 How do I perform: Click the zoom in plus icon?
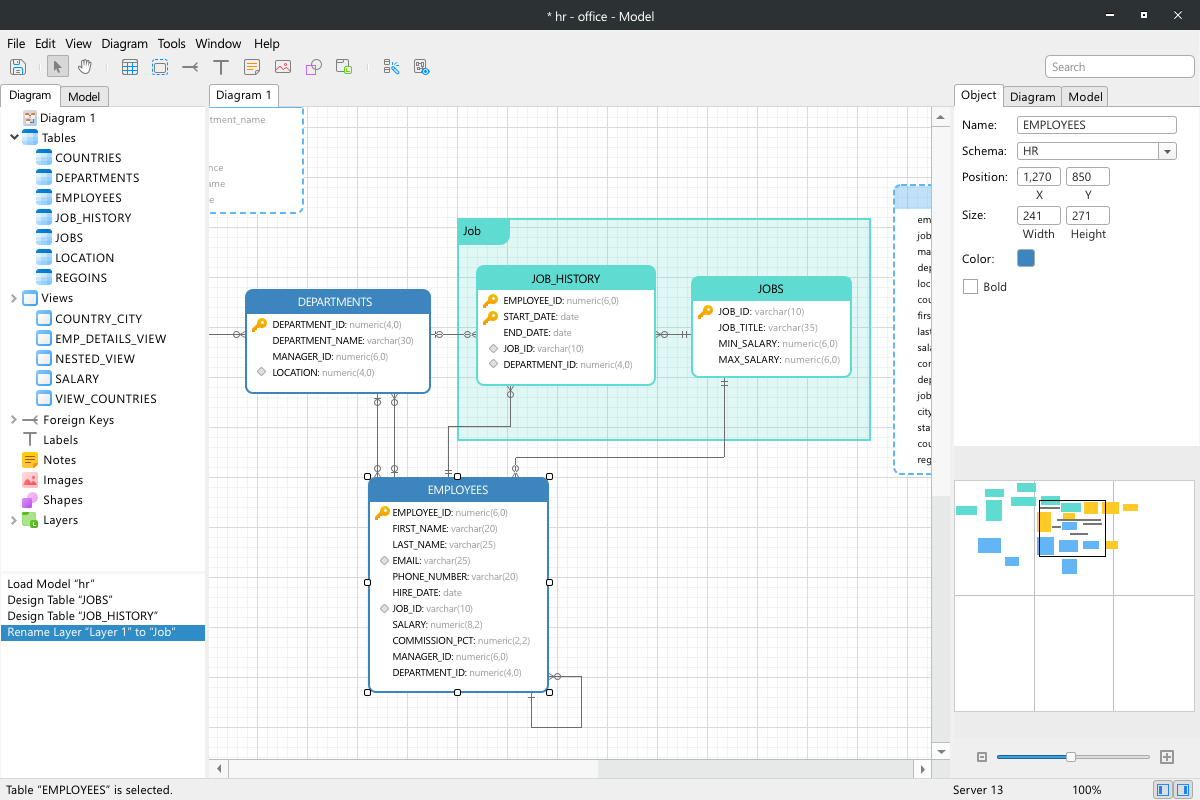(1166, 757)
